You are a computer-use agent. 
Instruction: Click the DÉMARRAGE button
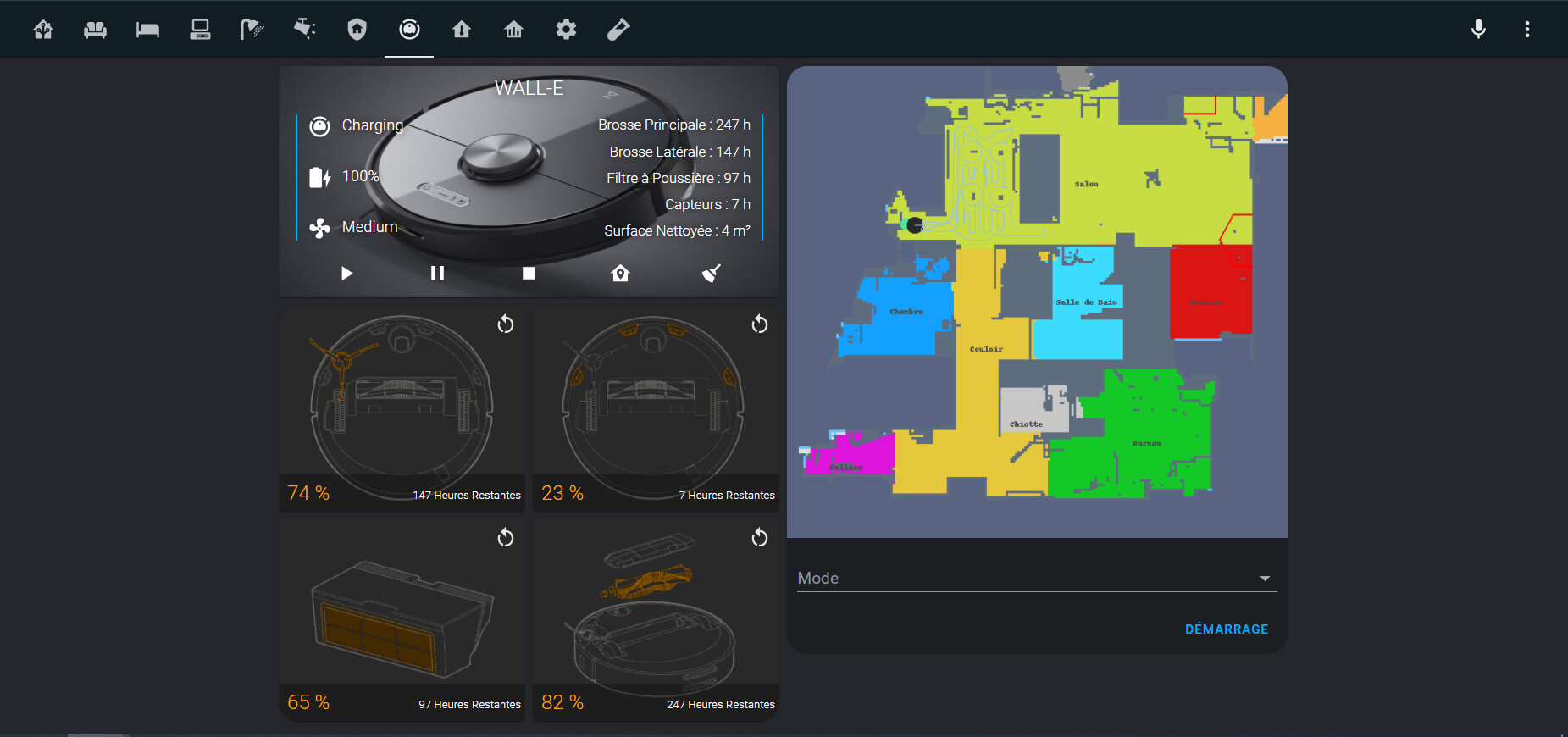1227,629
